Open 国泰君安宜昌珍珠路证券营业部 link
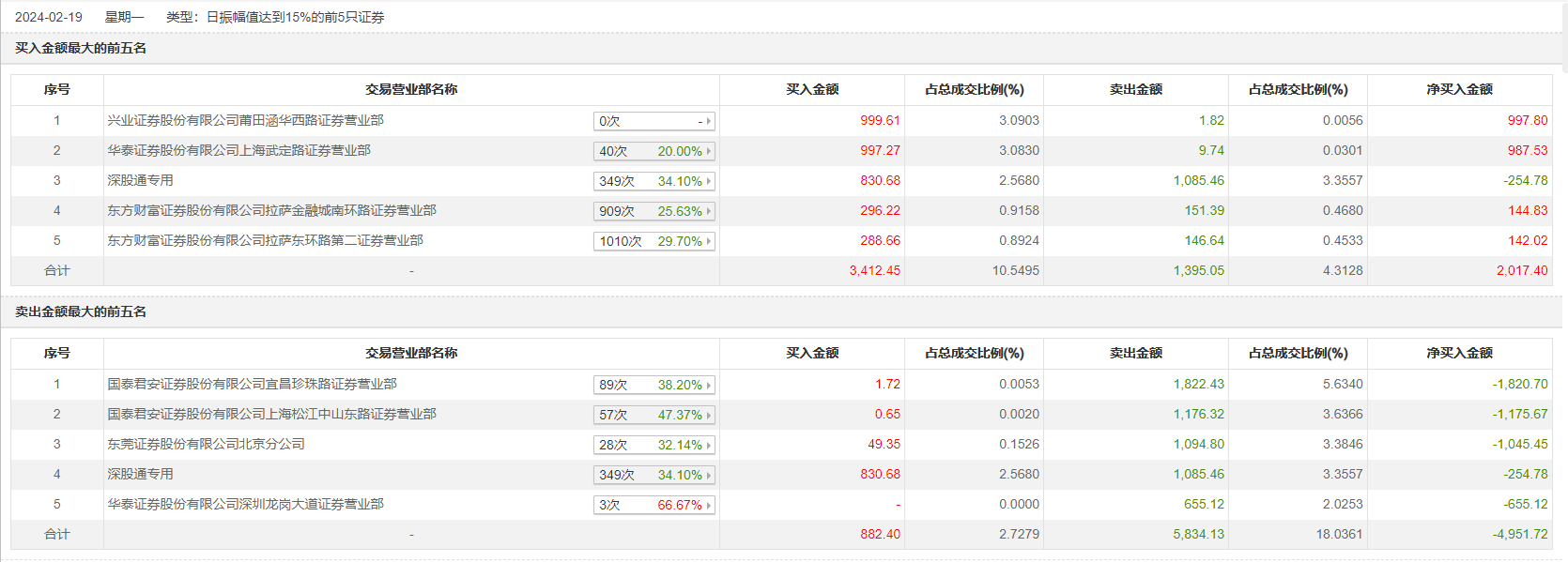Image resolution: width=1568 pixels, height=562 pixels. [x=252, y=384]
